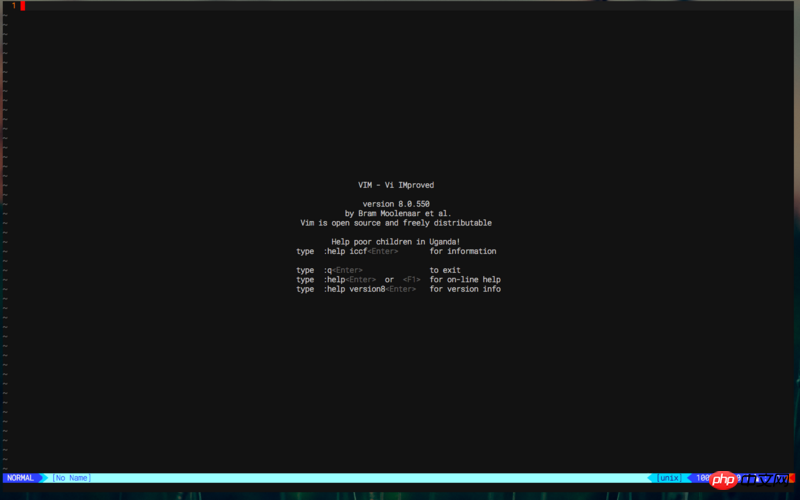The width and height of the screenshot is (800, 500).
Task: Click the NORMAL mode indicator in status line
Action: (20, 478)
